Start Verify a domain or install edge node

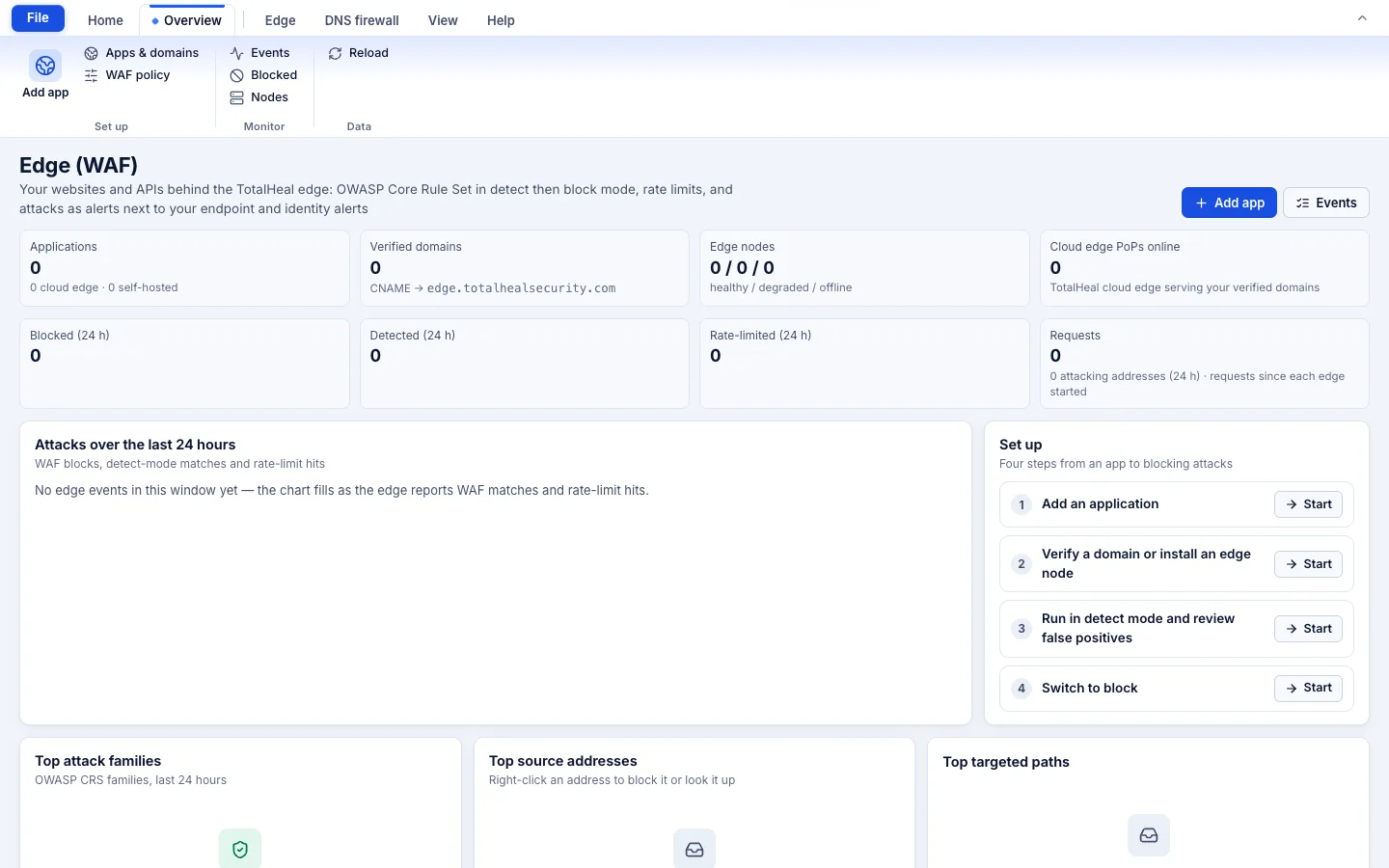[1308, 564]
